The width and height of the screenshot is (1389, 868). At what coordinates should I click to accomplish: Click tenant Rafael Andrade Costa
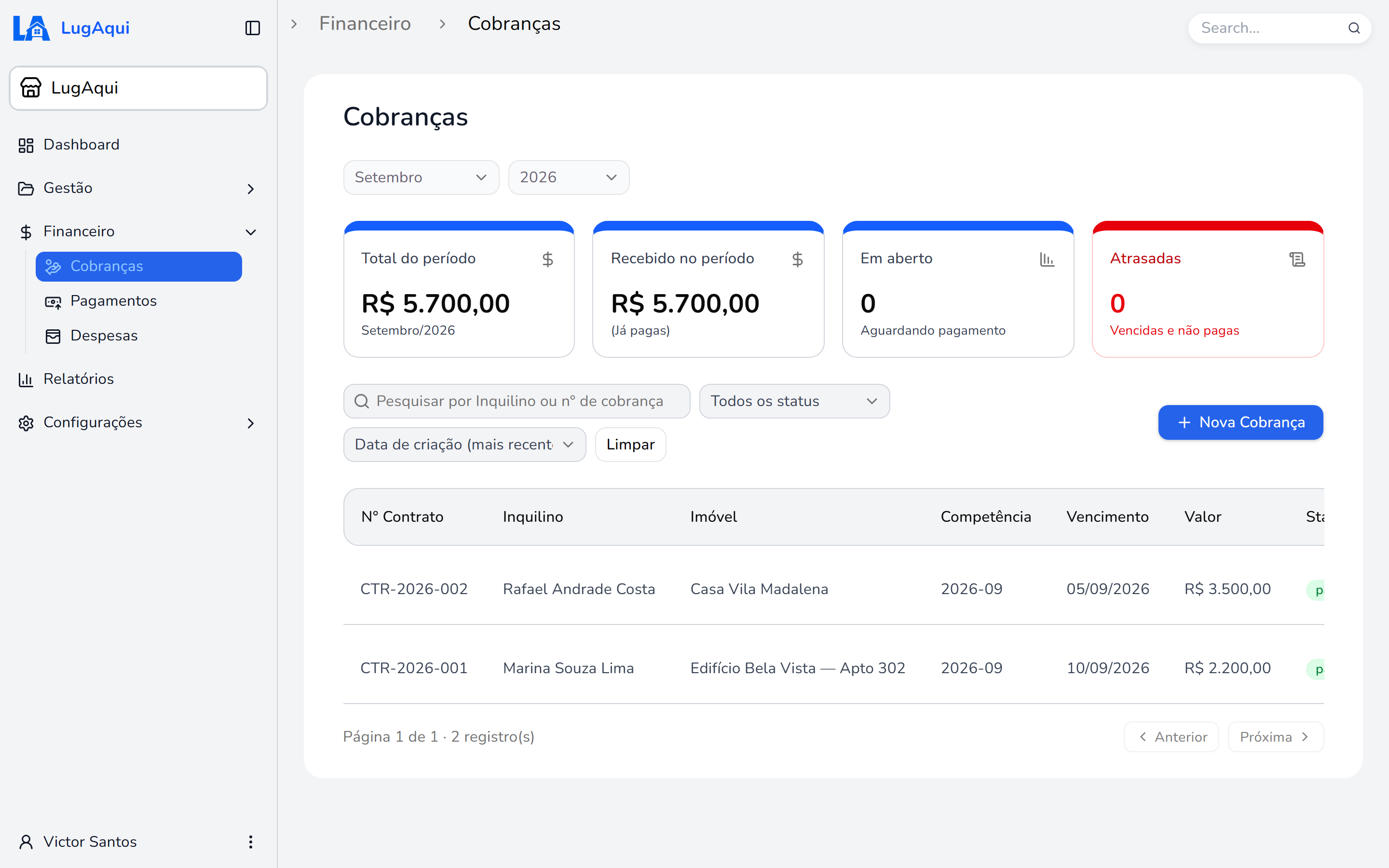[x=579, y=589]
